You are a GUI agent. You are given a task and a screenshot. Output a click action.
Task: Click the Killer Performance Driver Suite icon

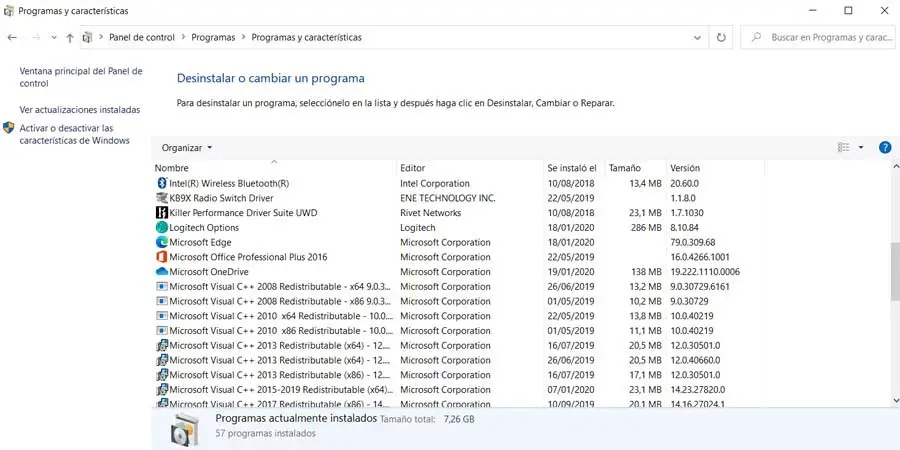[162, 212]
